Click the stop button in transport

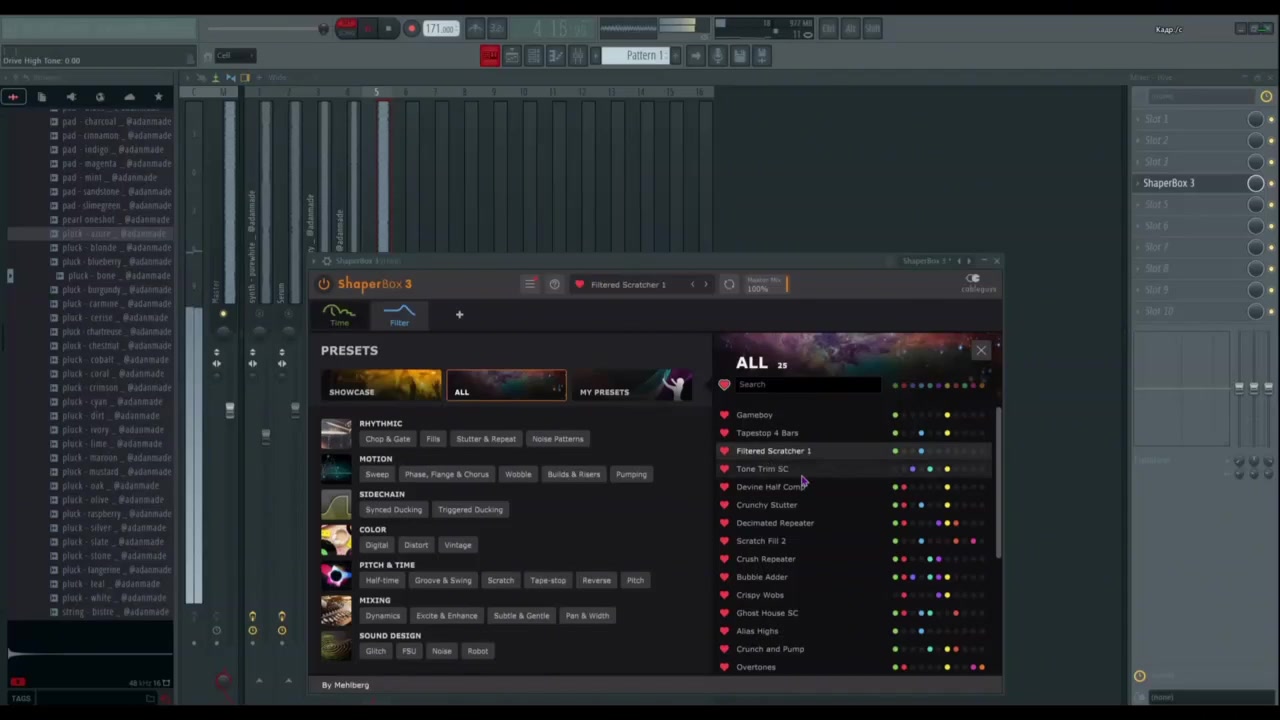[388, 28]
